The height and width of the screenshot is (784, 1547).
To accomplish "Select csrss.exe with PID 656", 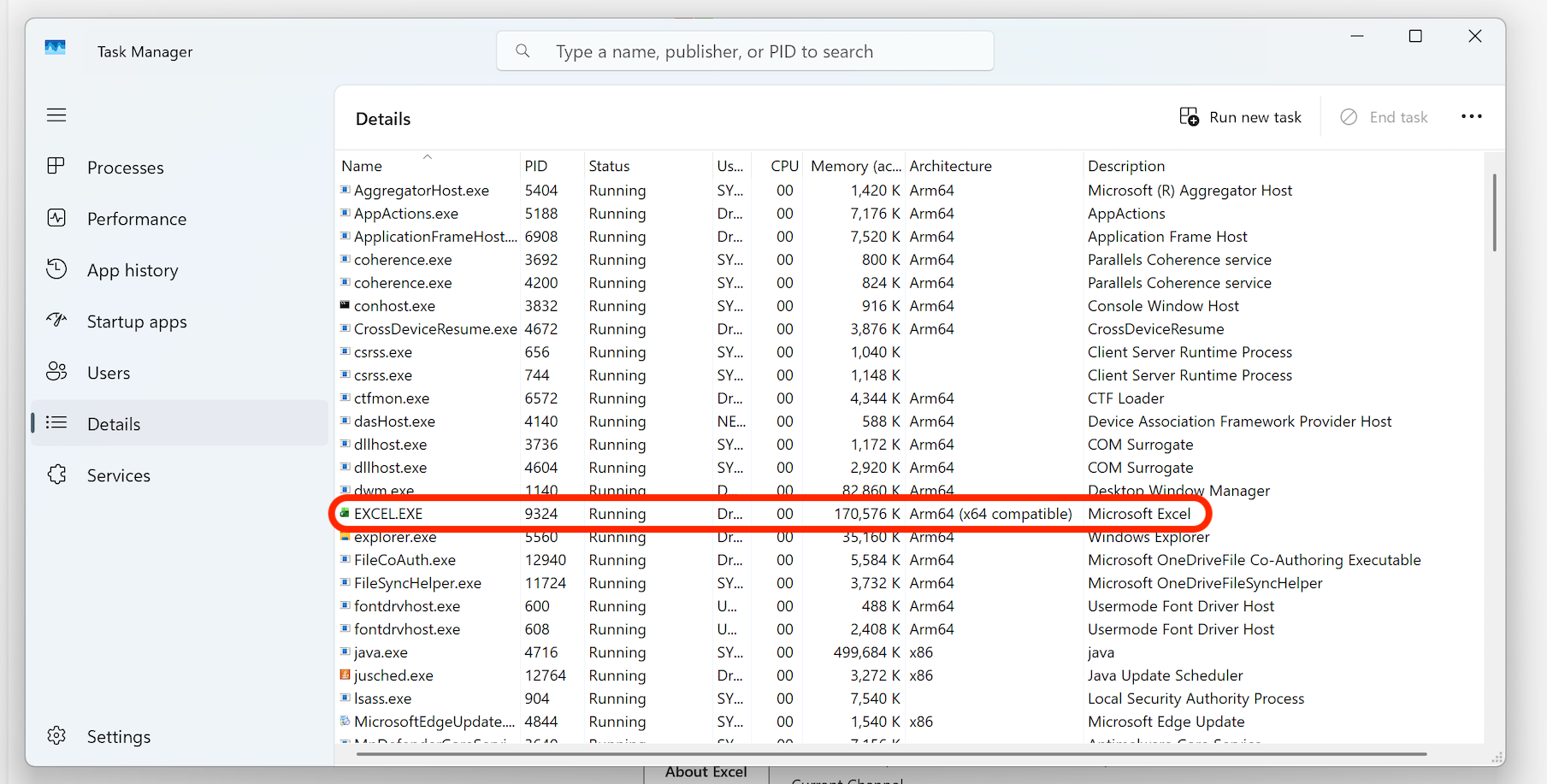I will tap(910, 351).
